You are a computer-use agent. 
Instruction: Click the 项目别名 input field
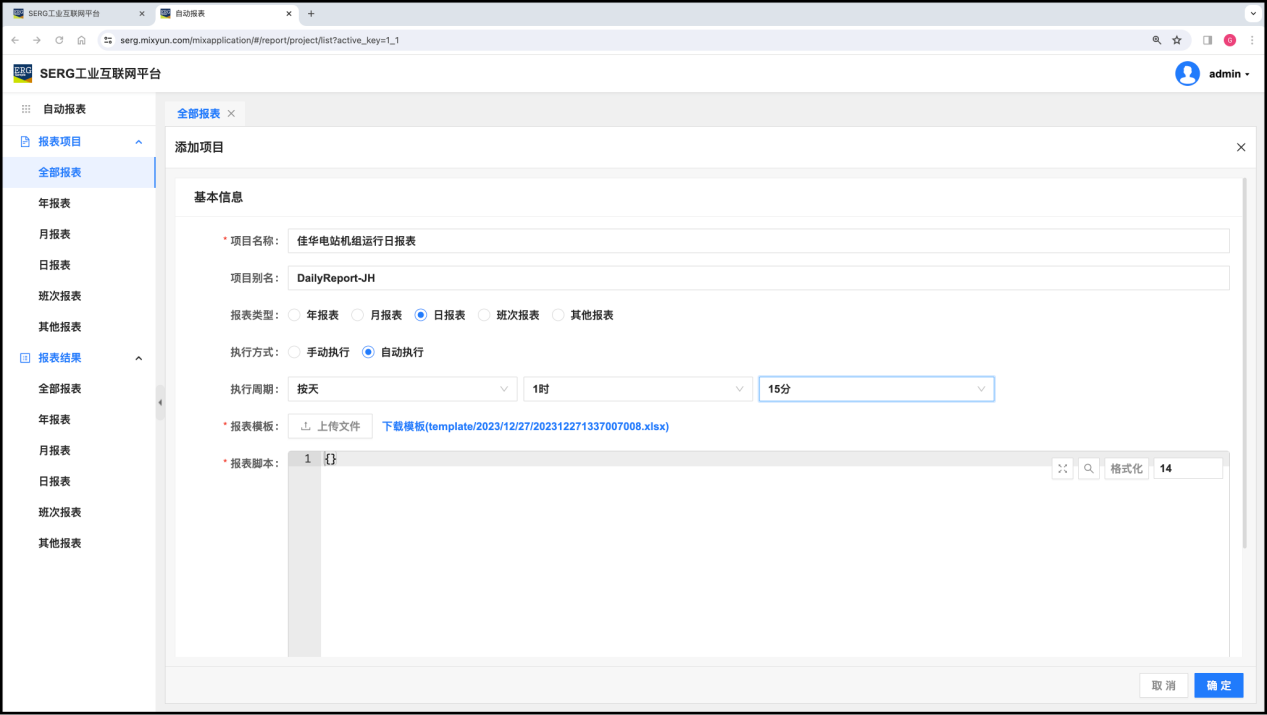point(757,278)
